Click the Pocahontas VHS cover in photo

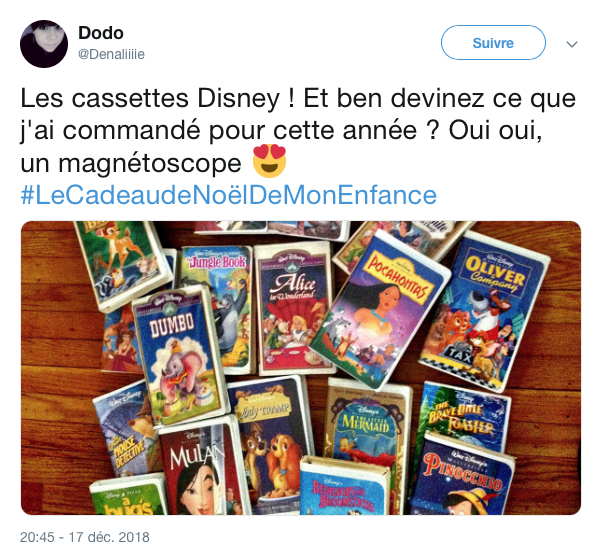tap(380, 309)
